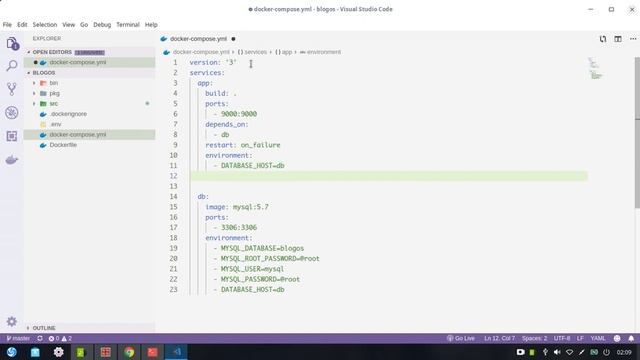Open the notifications bell in the status bar

(x=631, y=338)
